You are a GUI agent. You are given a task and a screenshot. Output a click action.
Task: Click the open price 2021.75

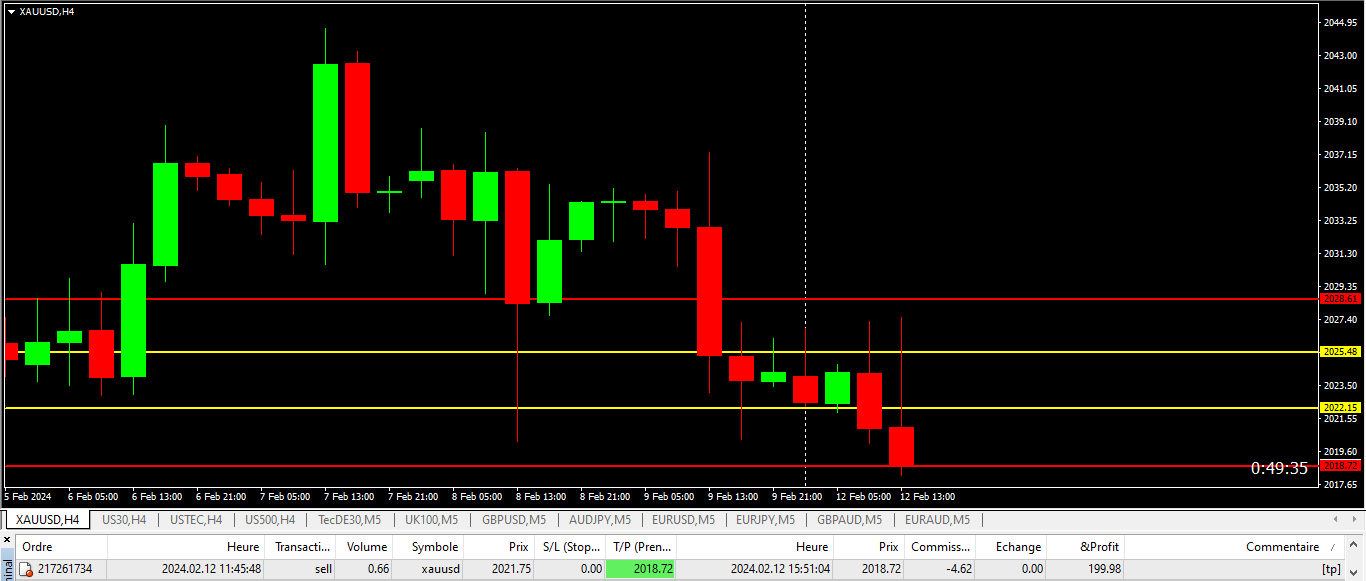coord(511,569)
